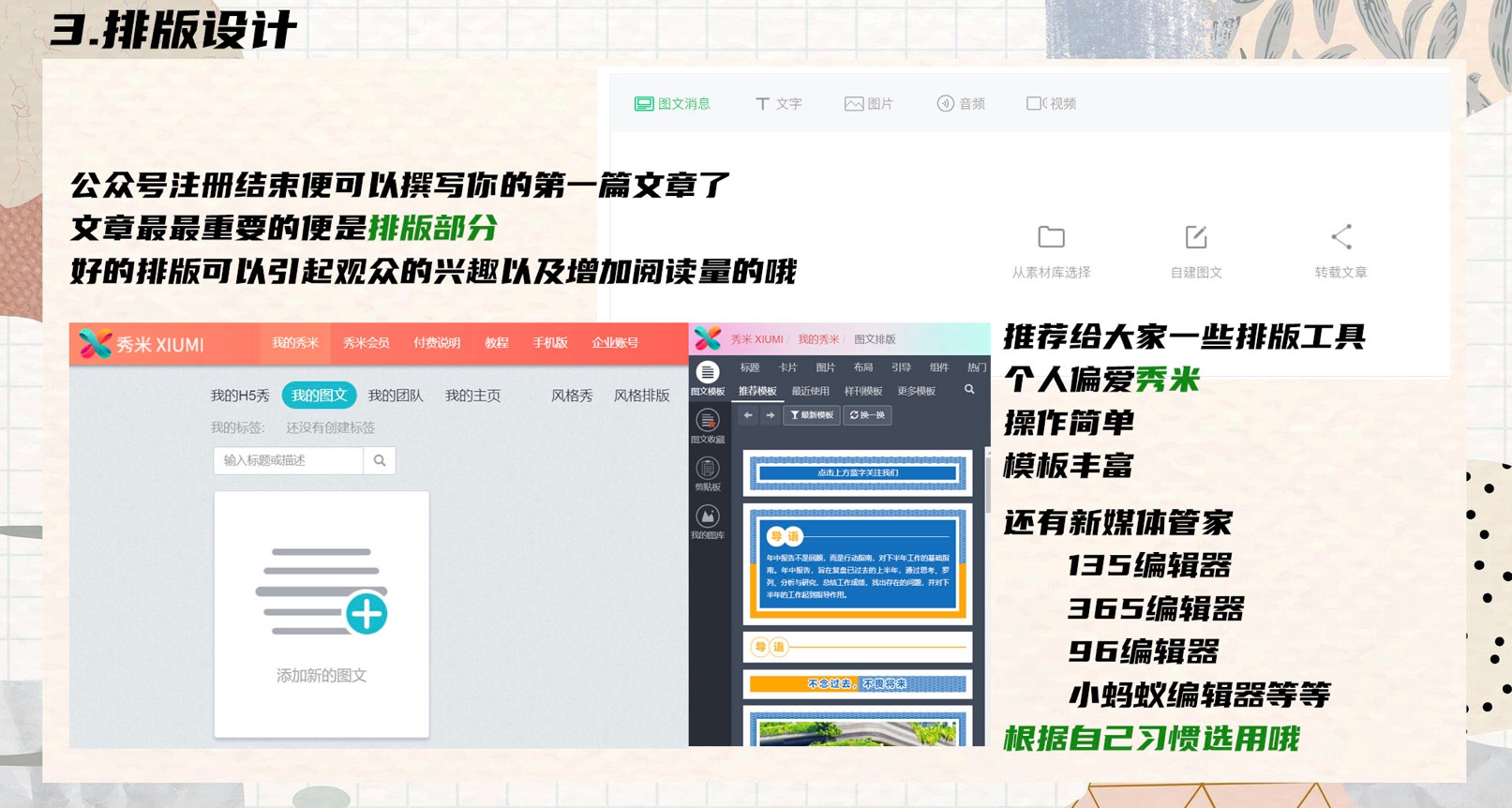Click the 换一换 refresh button
1512x808 pixels.
pyautogui.click(x=867, y=415)
